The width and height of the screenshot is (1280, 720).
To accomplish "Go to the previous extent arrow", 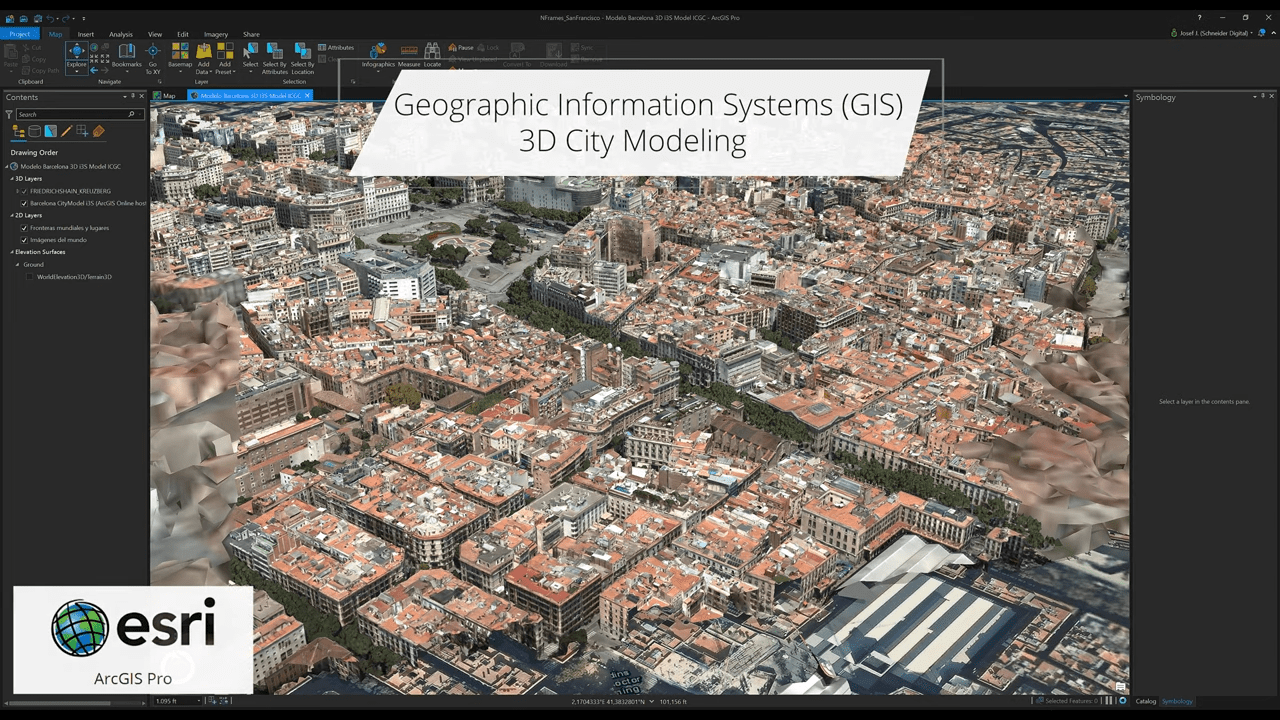I will [x=94, y=70].
